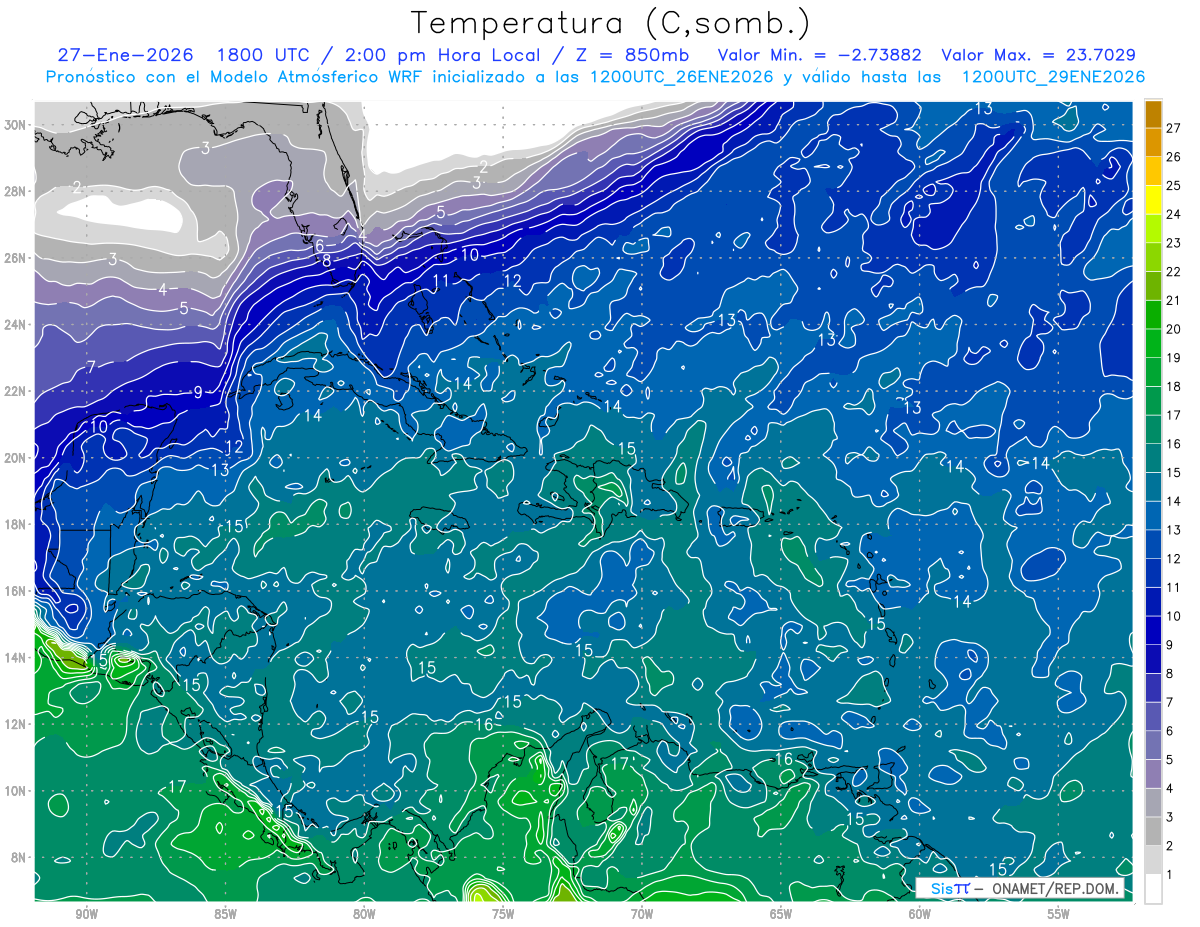
Task: Click the '75W' longitude axis label
Action: tap(503, 913)
